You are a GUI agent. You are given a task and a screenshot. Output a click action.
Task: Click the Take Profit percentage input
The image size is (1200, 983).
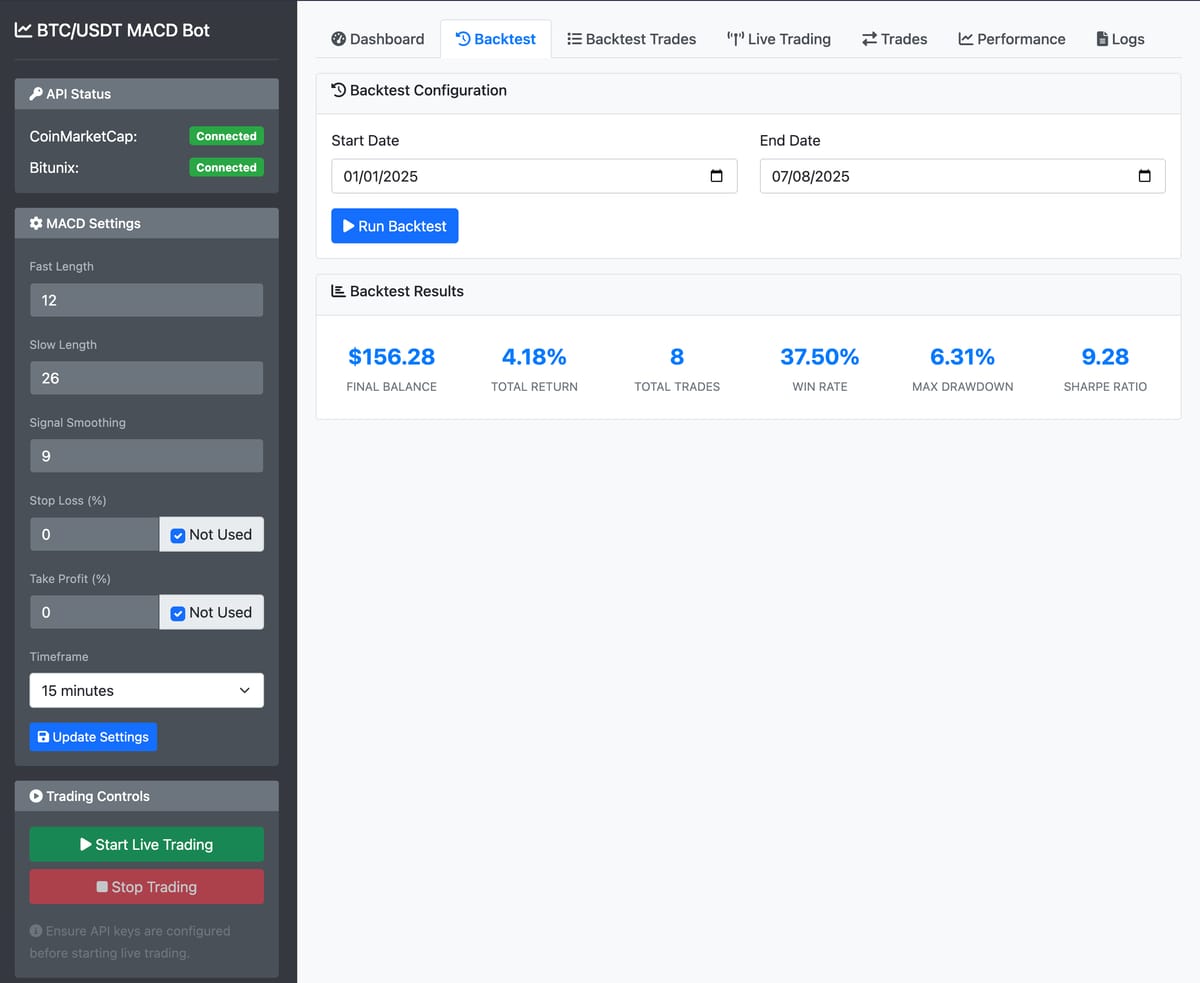click(x=94, y=612)
